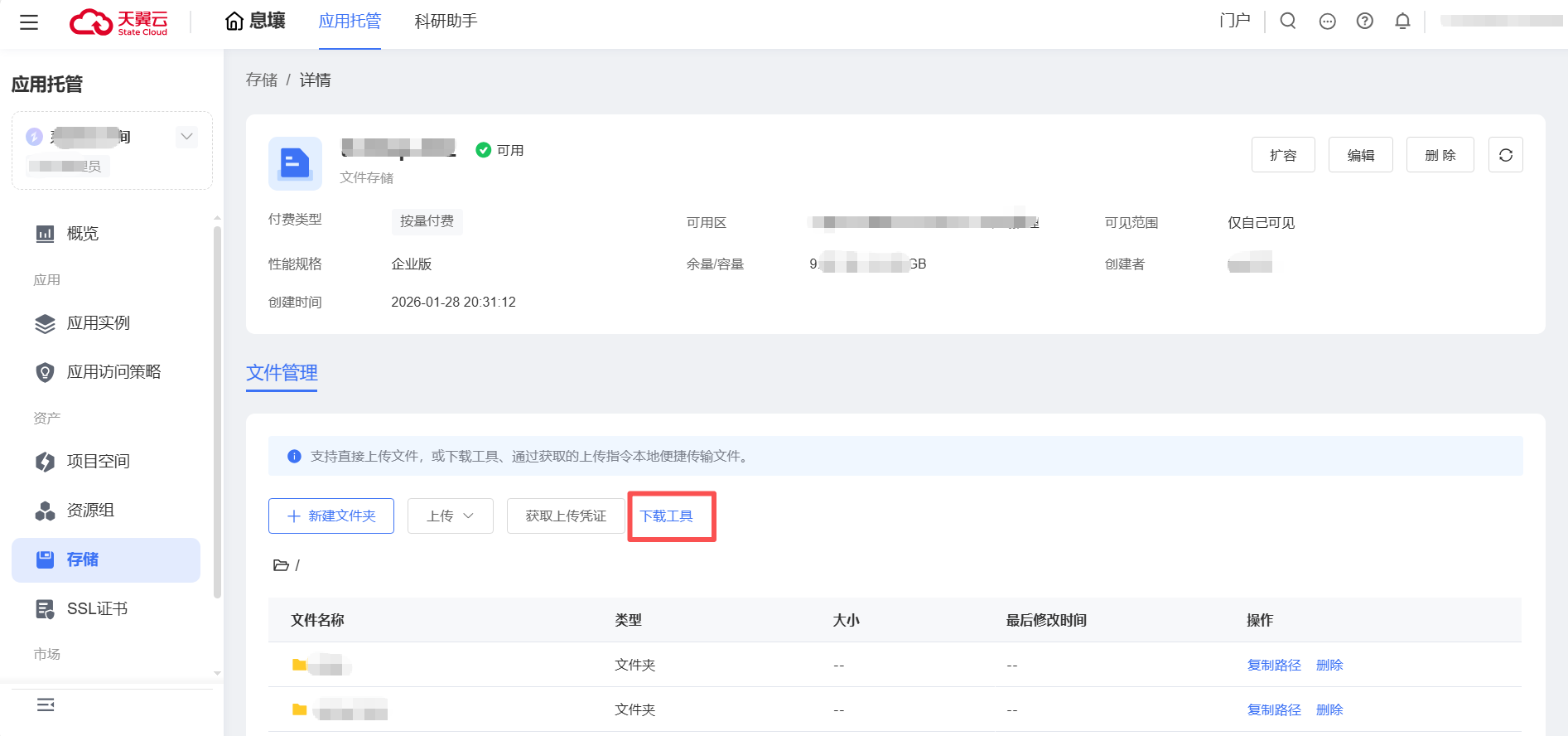Open the help question mark icon

click(1364, 22)
